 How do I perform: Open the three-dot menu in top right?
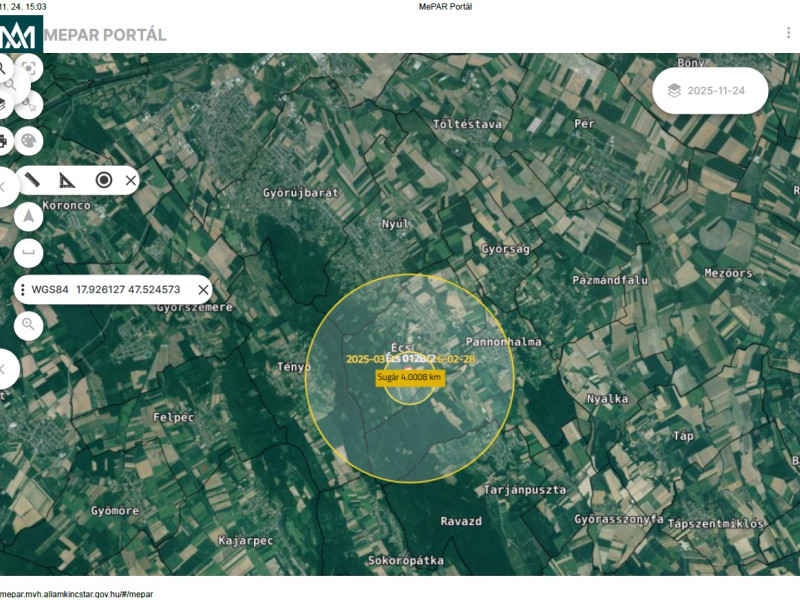coord(788,33)
